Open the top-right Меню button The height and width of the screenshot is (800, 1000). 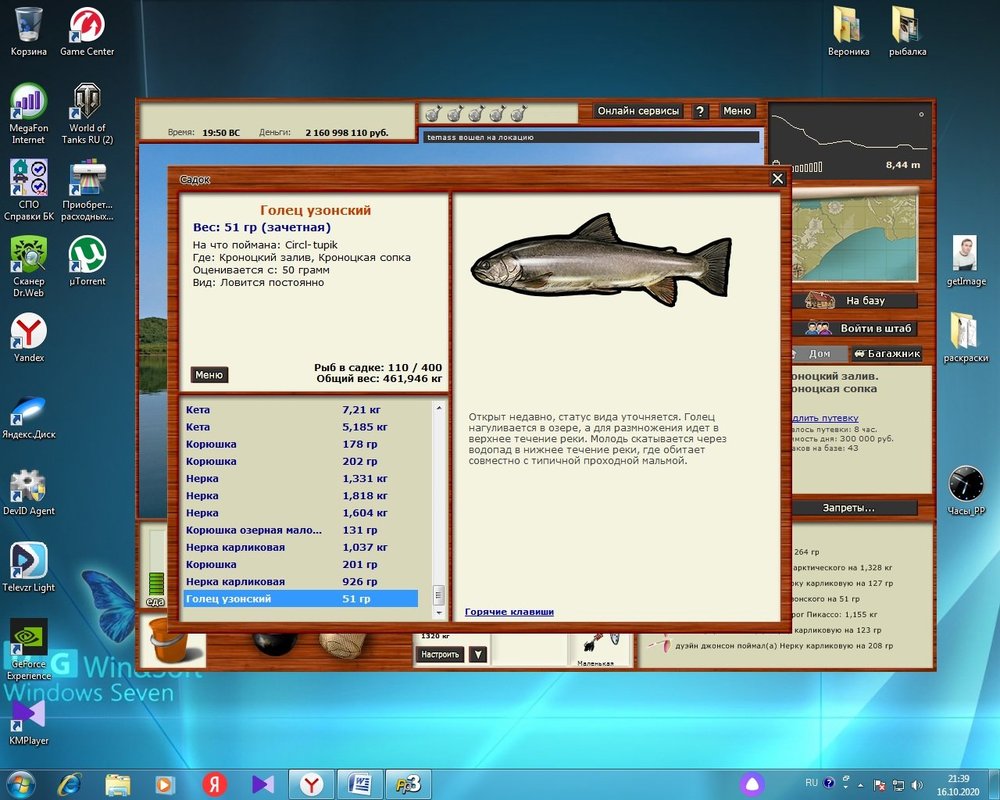point(737,112)
